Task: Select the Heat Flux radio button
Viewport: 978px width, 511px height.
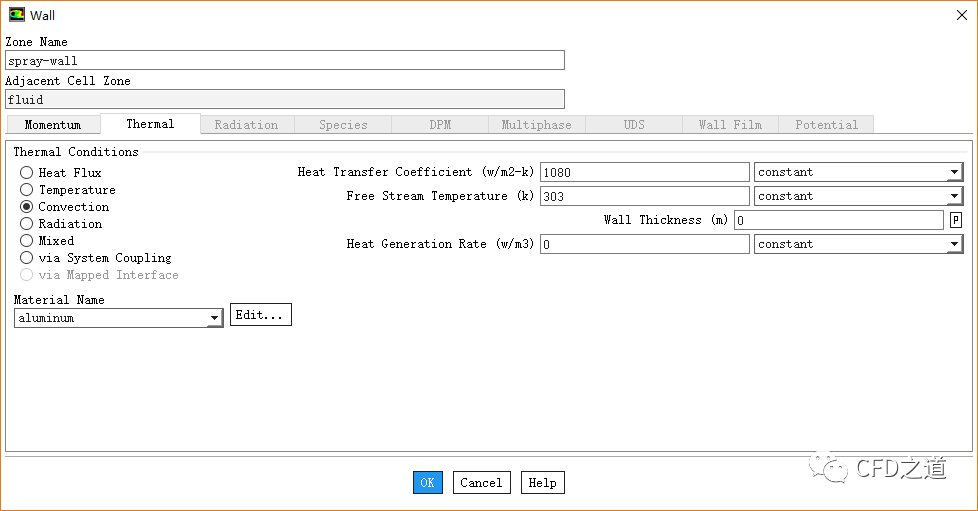Action: tap(27, 173)
